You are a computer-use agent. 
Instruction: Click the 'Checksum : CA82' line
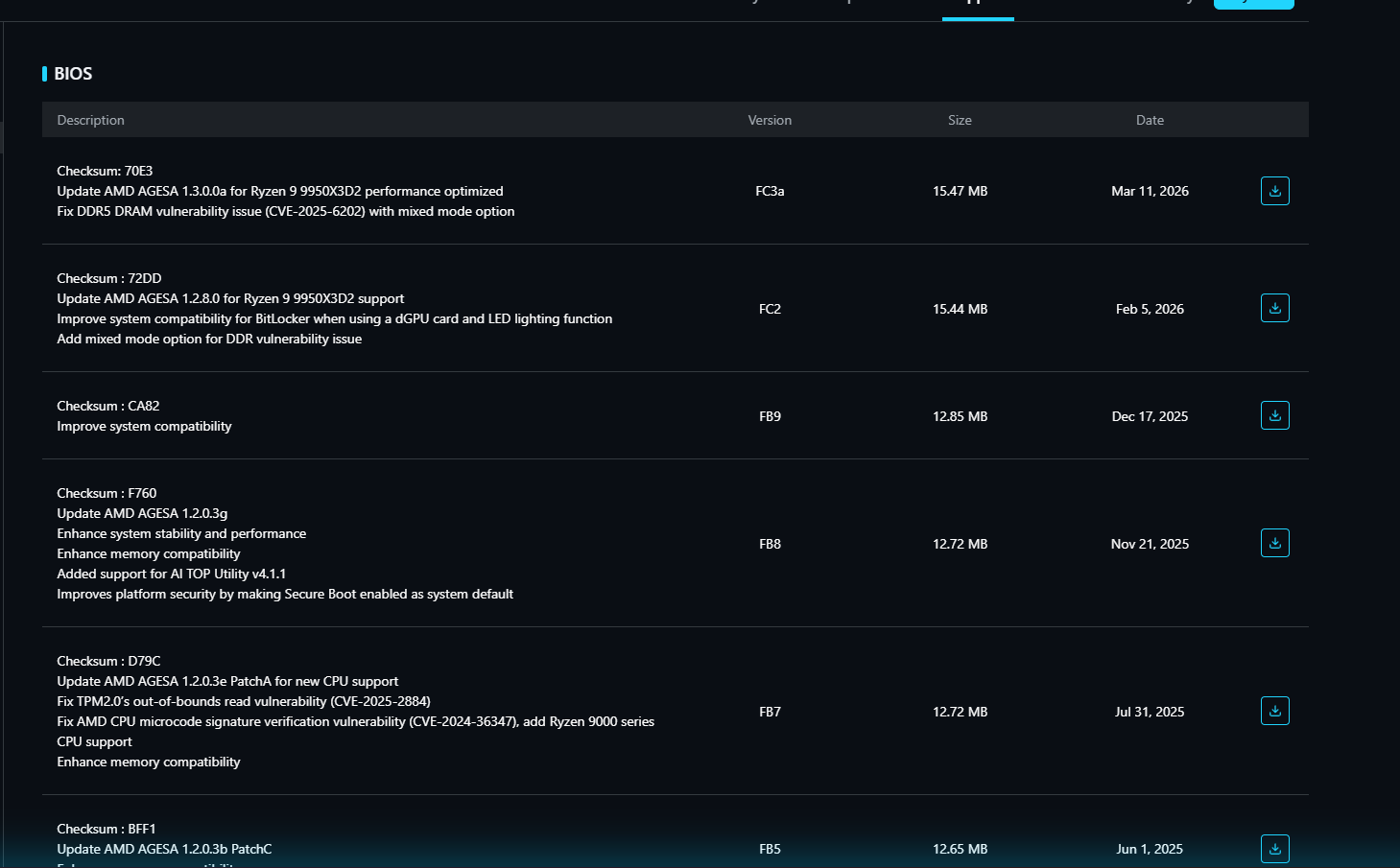coord(108,406)
